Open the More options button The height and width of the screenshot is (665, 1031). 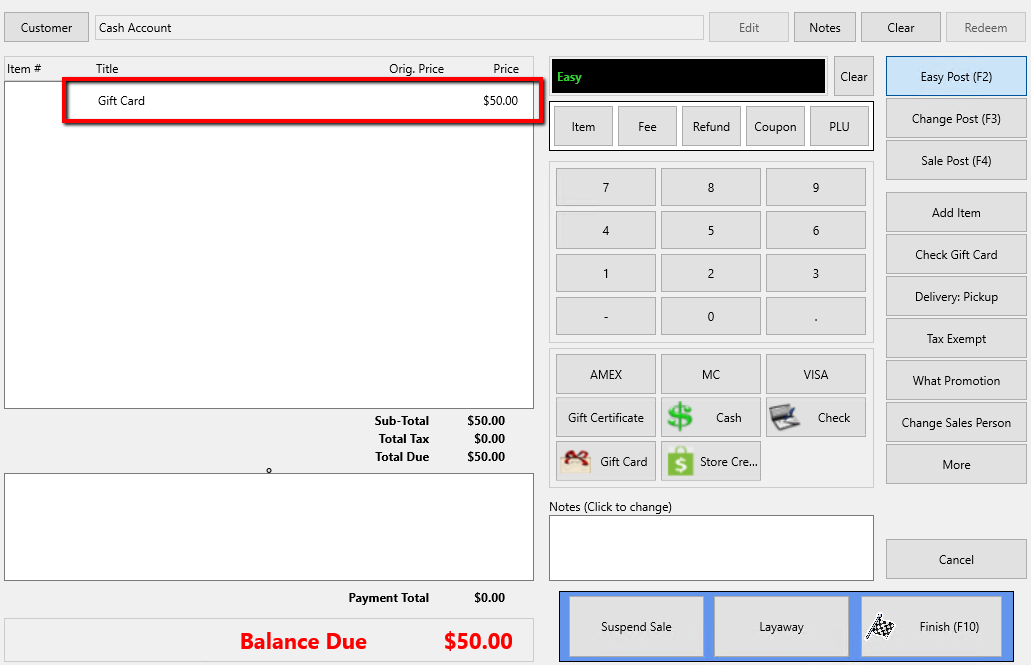956,464
